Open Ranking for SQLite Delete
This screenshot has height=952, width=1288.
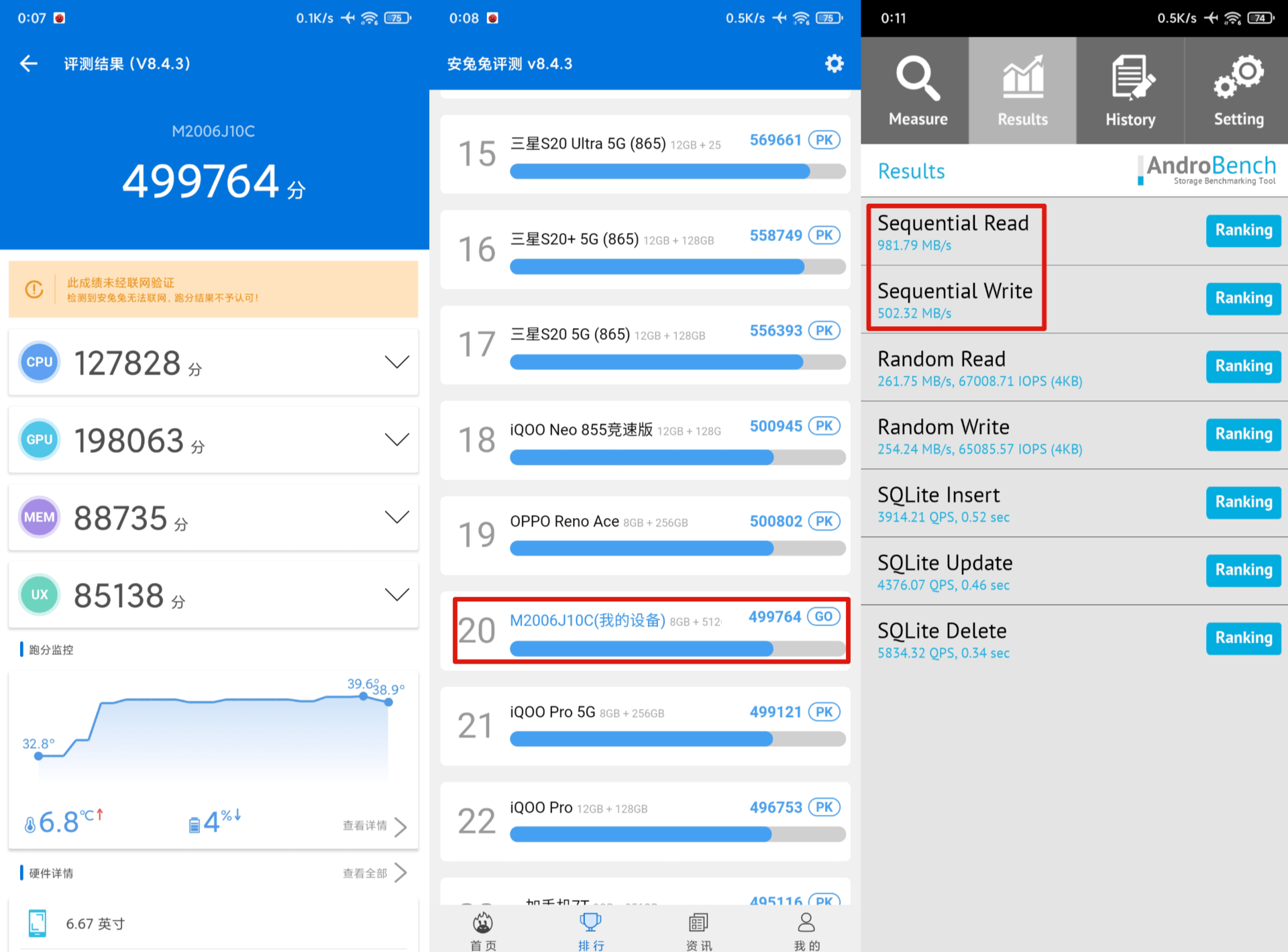[x=1243, y=638]
